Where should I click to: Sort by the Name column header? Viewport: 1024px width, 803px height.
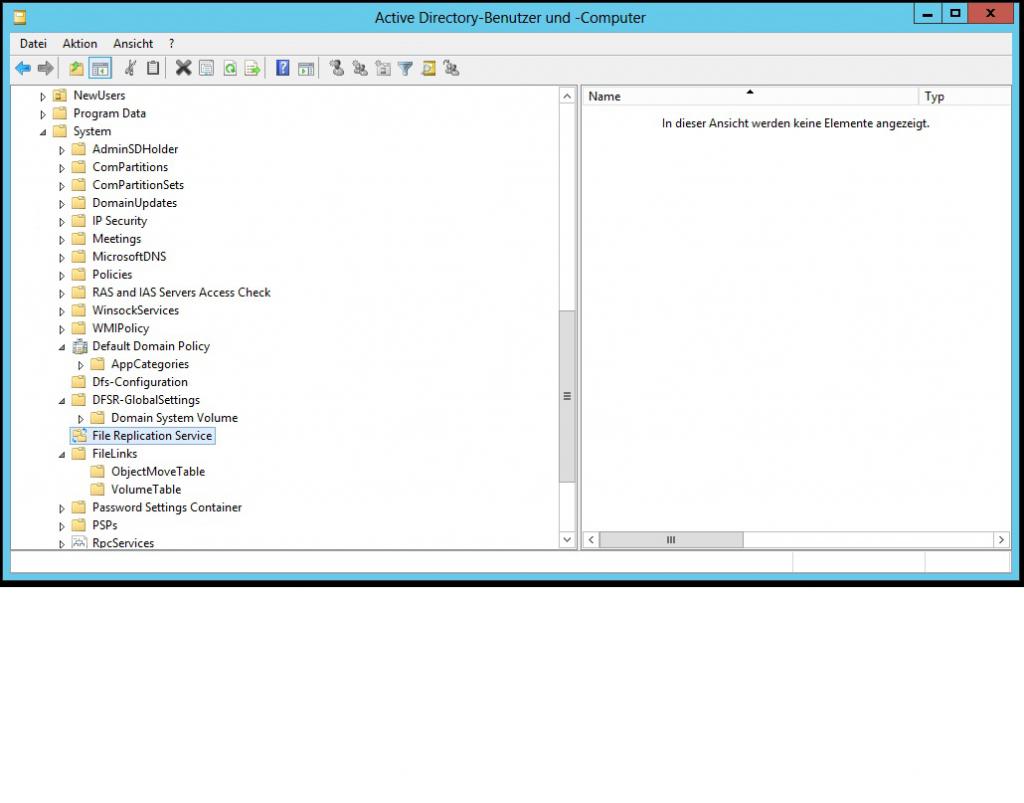point(750,96)
